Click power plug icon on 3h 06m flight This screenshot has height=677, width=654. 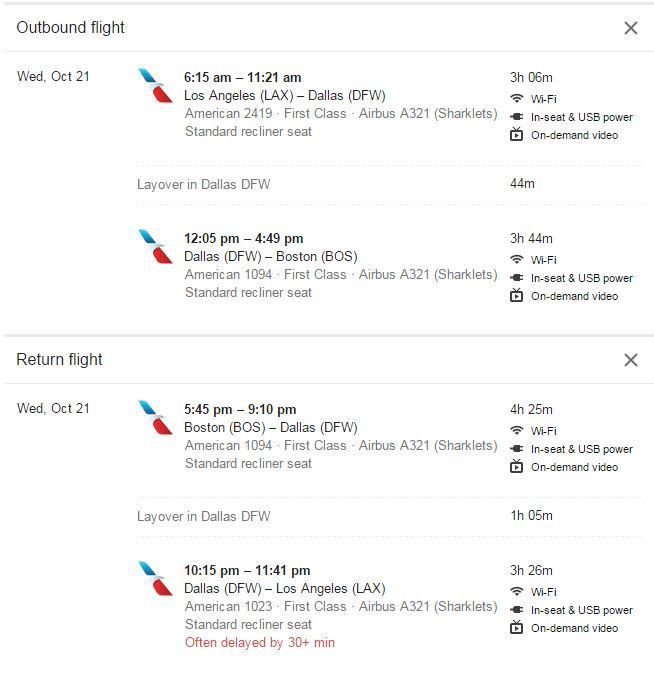coord(517,117)
